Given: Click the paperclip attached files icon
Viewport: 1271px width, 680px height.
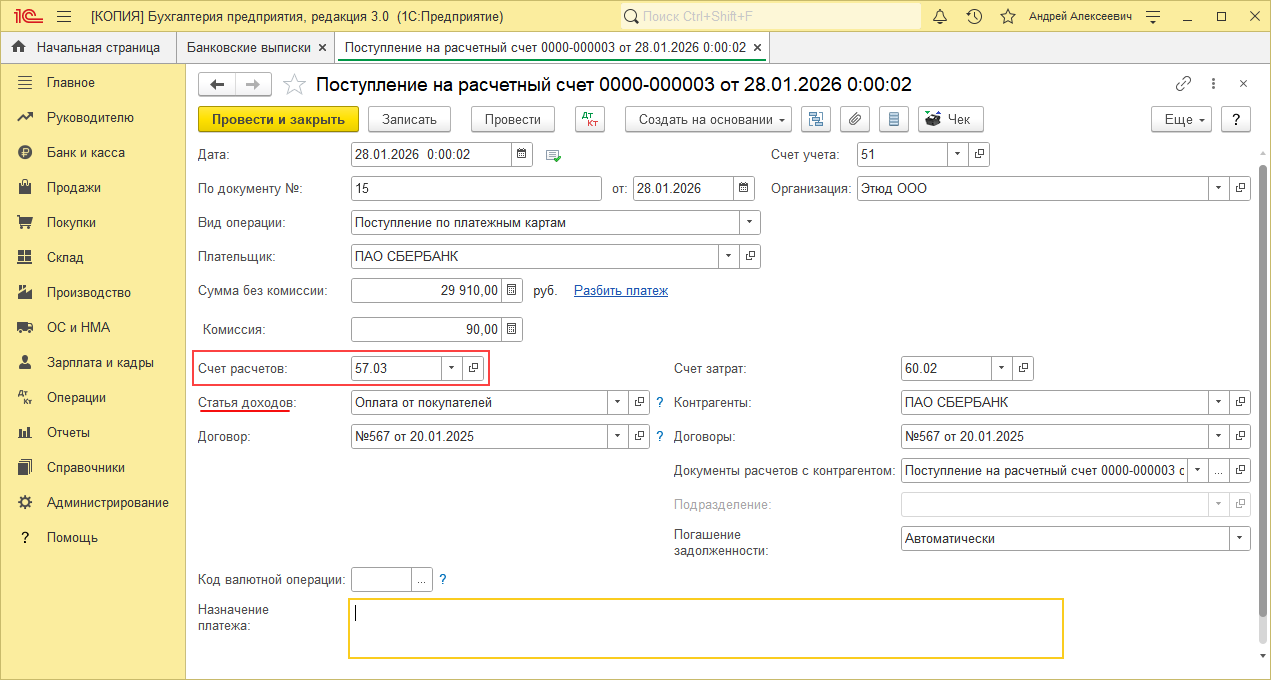Looking at the screenshot, I should pyautogui.click(x=854, y=119).
